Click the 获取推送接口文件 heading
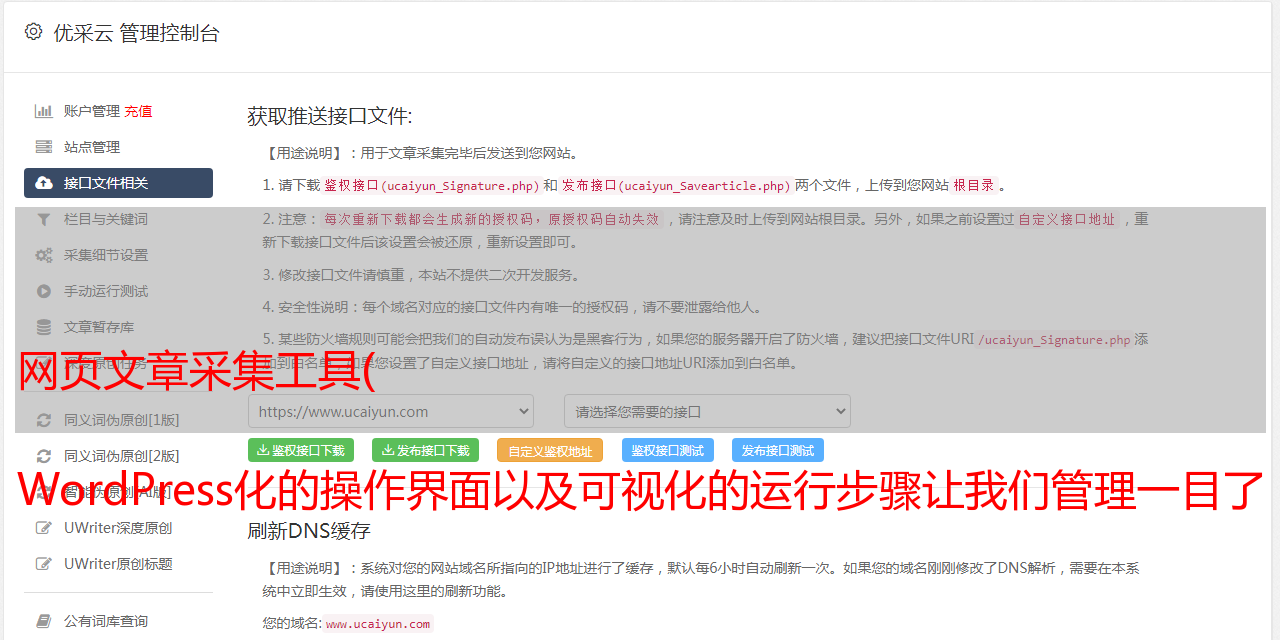This screenshot has height=640, width=1280. pos(330,116)
